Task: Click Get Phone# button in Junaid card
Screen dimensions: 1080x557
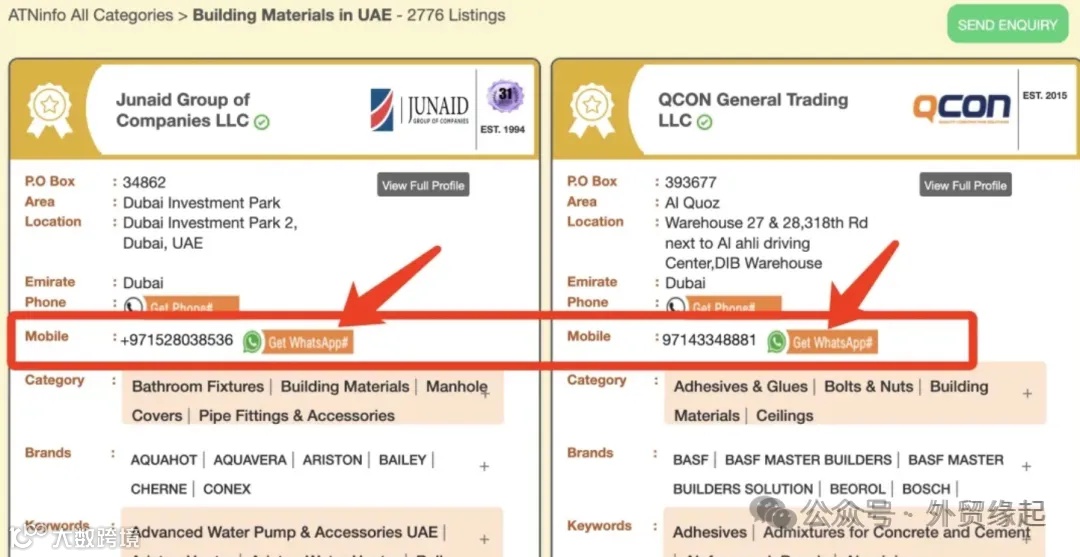Action: coord(191,306)
